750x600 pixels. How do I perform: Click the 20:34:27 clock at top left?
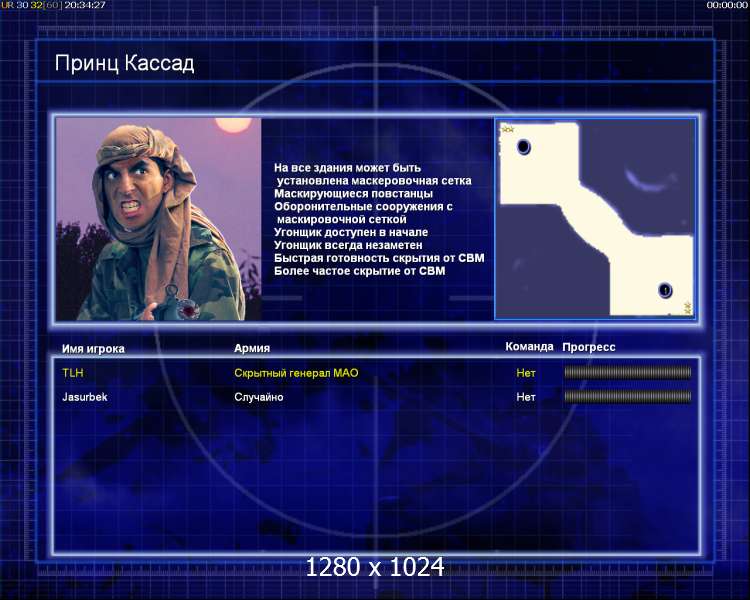[x=85, y=5]
